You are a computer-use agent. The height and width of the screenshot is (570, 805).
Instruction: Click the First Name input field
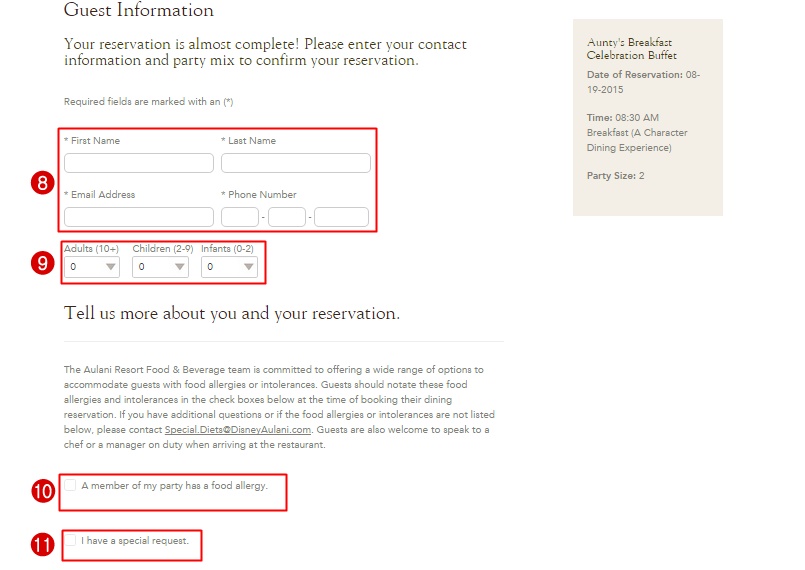click(139, 163)
